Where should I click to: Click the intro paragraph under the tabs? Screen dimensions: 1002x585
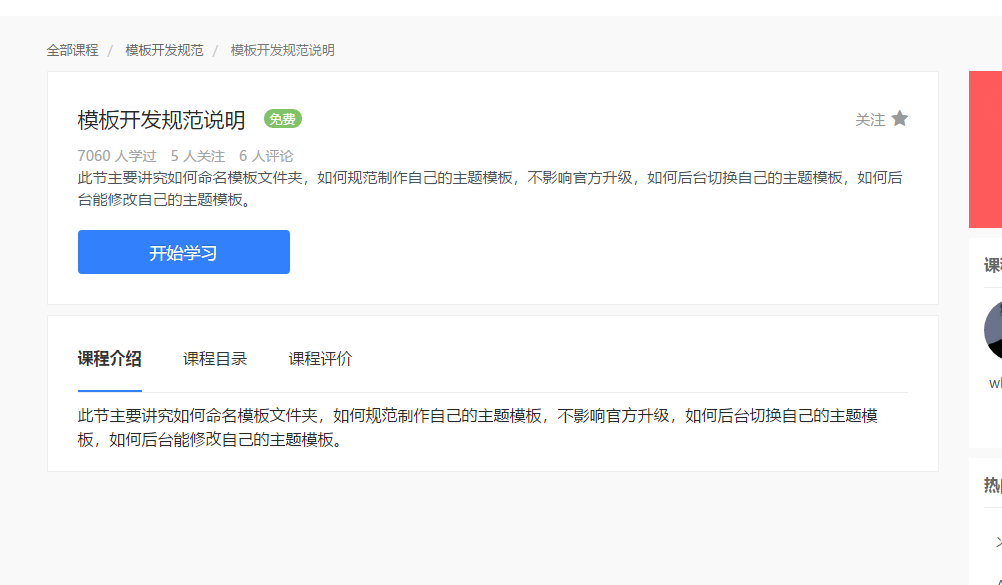478,427
